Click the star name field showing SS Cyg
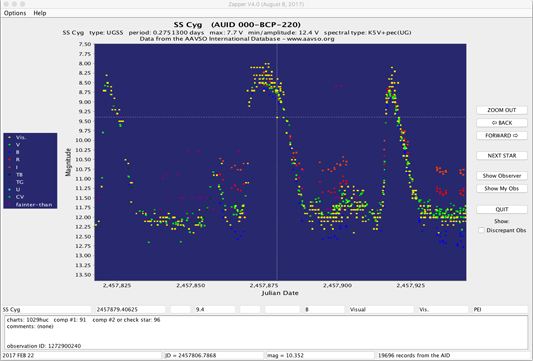Screen dimensions: 533x361 coord(47,309)
